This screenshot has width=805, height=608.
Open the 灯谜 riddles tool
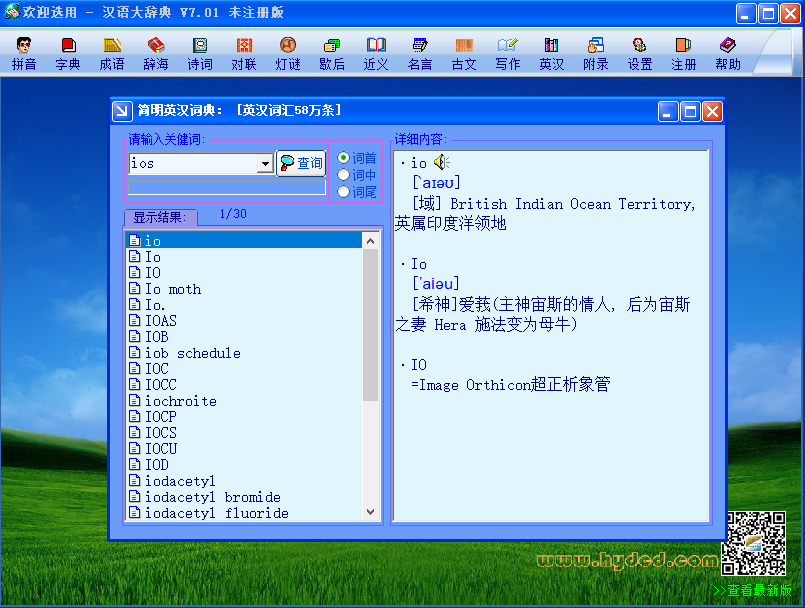click(x=288, y=53)
